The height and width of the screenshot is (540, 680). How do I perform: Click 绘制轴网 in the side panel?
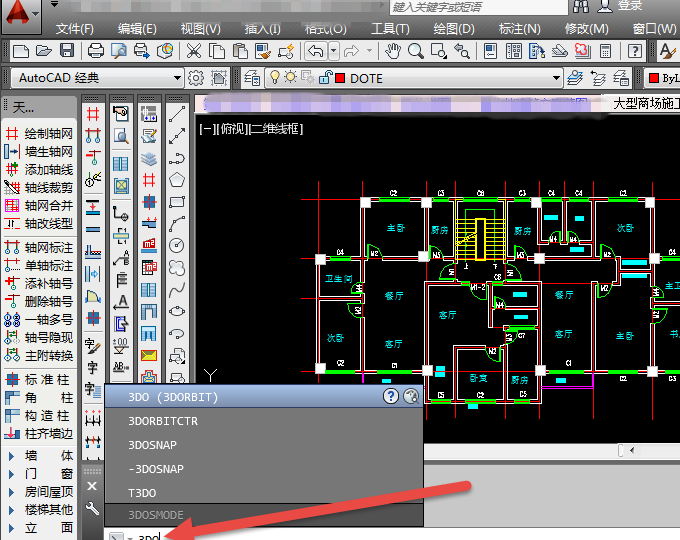click(39, 134)
